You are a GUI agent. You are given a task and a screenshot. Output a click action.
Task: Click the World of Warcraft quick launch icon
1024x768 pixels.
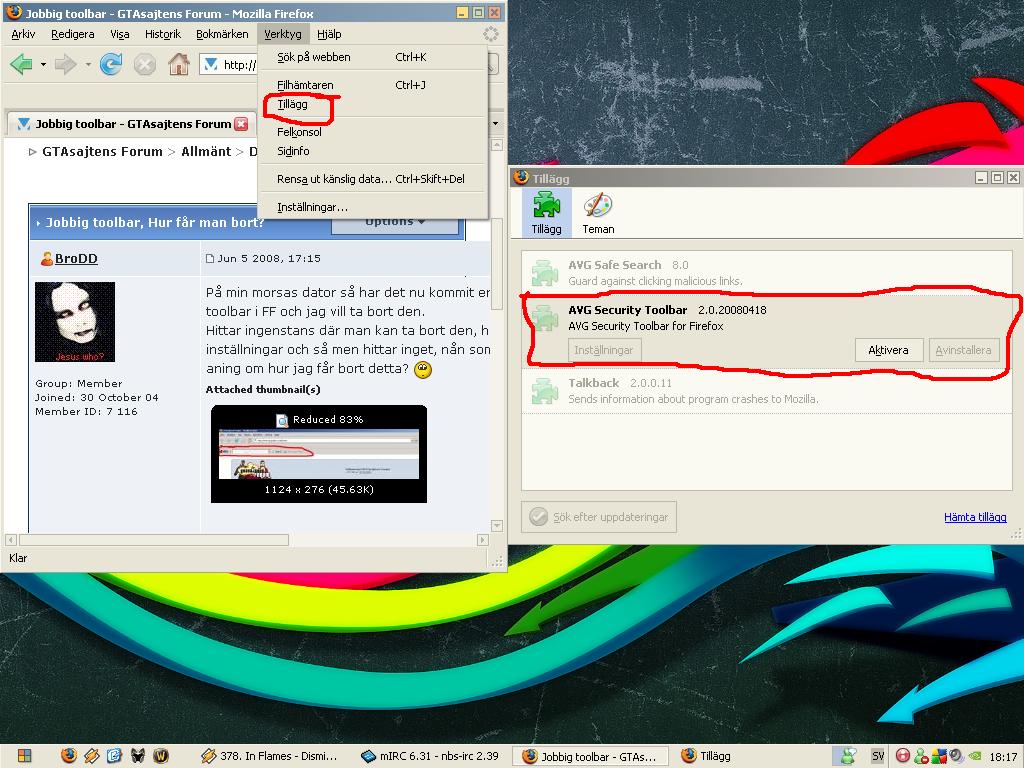[x=161, y=756]
